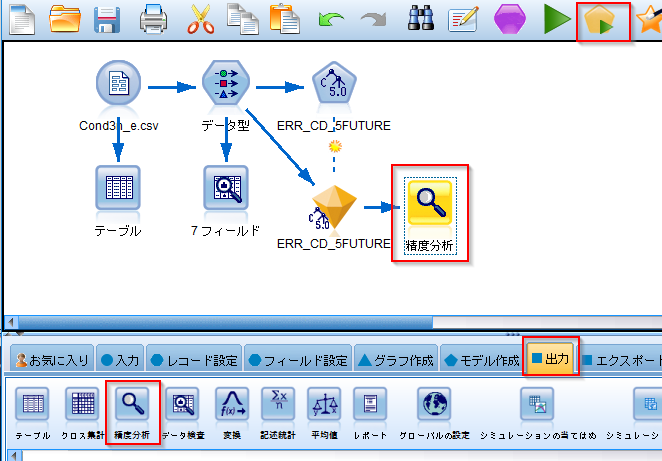Run selection with the pentagon play icon
This screenshot has height=461, width=662.
pyautogui.click(x=600, y=20)
